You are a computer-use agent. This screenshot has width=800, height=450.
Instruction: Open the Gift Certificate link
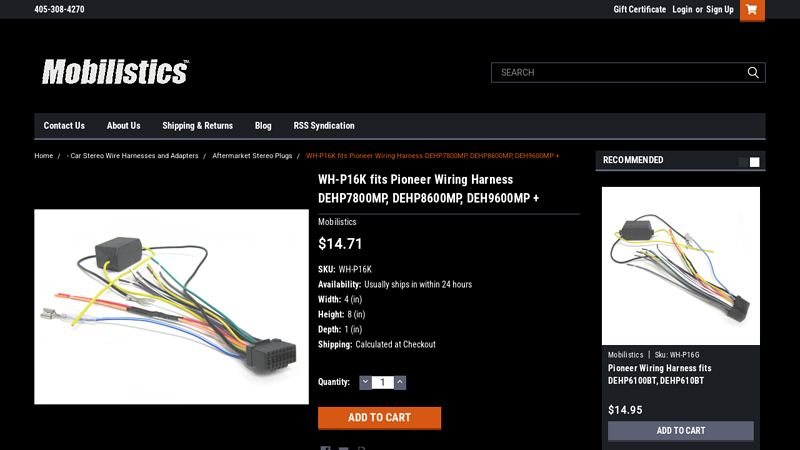coord(640,9)
